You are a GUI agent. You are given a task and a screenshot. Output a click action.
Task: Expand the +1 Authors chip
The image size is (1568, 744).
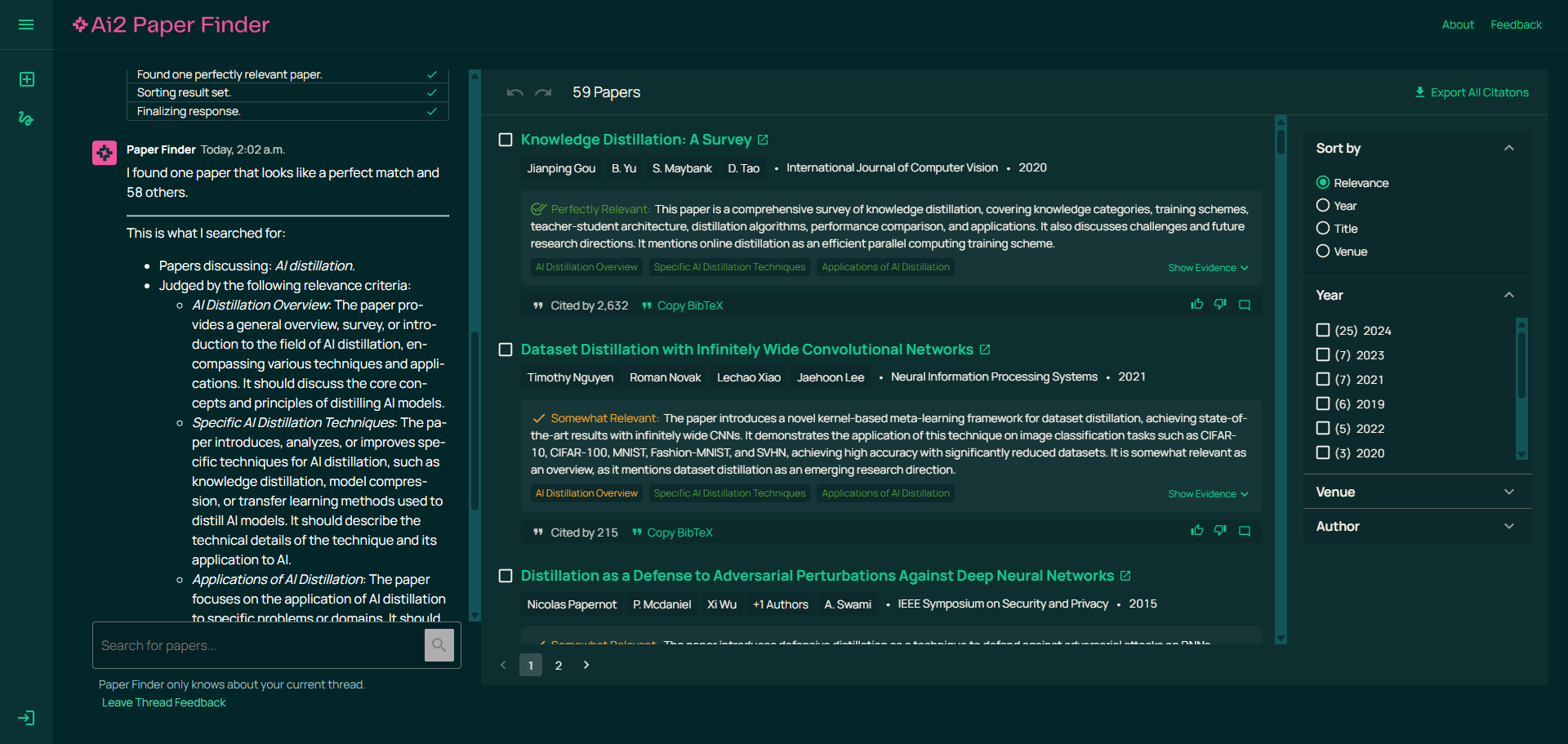coord(781,604)
